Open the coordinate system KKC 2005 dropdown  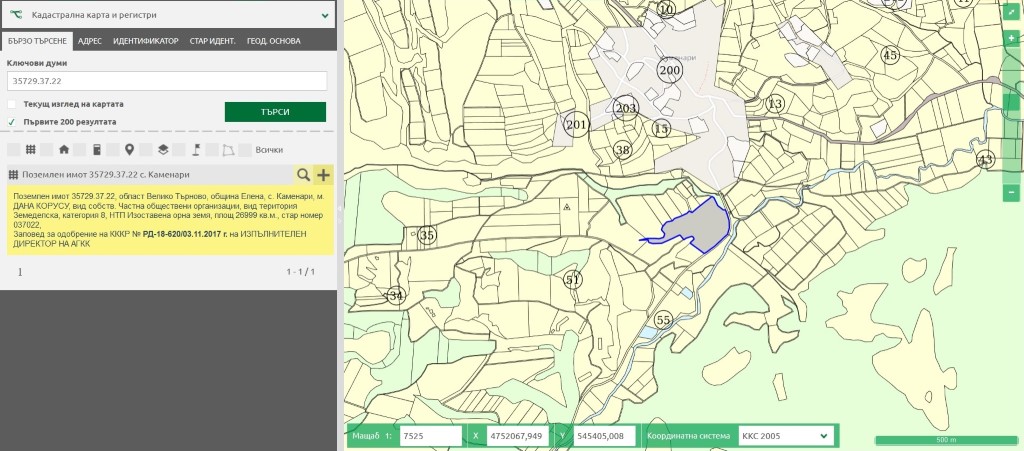[x=784, y=436]
